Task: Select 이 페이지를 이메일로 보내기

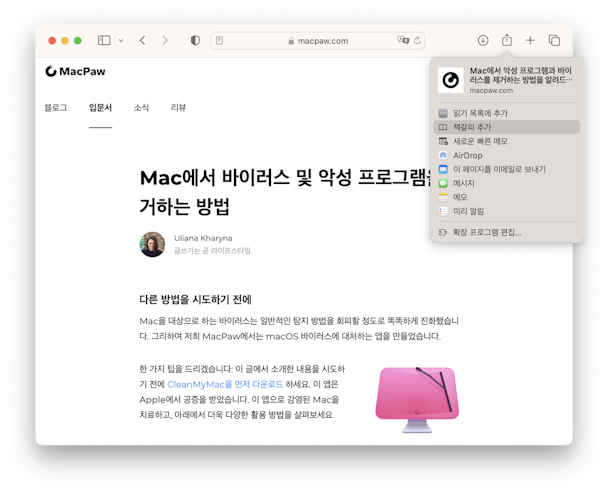Action: pyautogui.click(x=507, y=169)
